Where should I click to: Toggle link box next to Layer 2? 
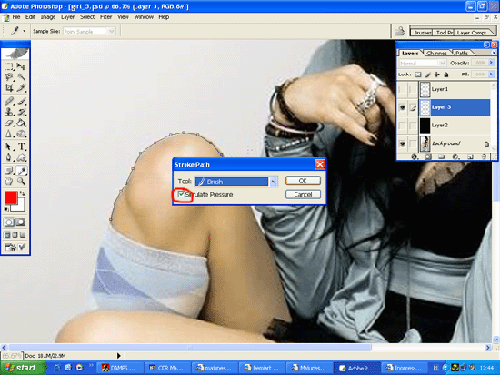413,125
